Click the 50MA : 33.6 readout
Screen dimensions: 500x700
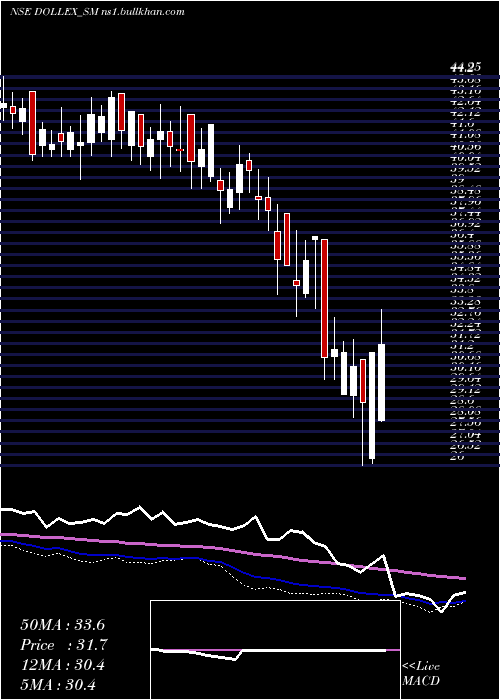tap(62, 625)
